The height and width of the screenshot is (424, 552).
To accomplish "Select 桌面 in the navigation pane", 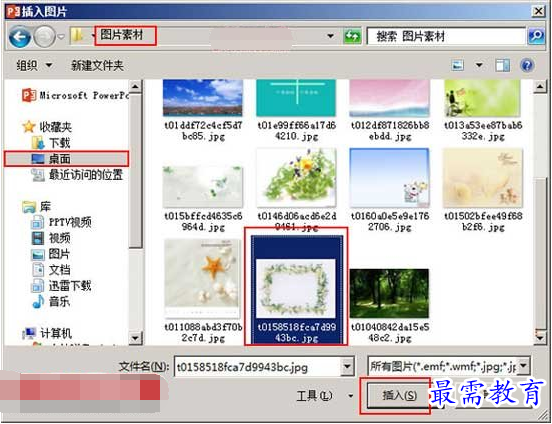I will pos(67,159).
